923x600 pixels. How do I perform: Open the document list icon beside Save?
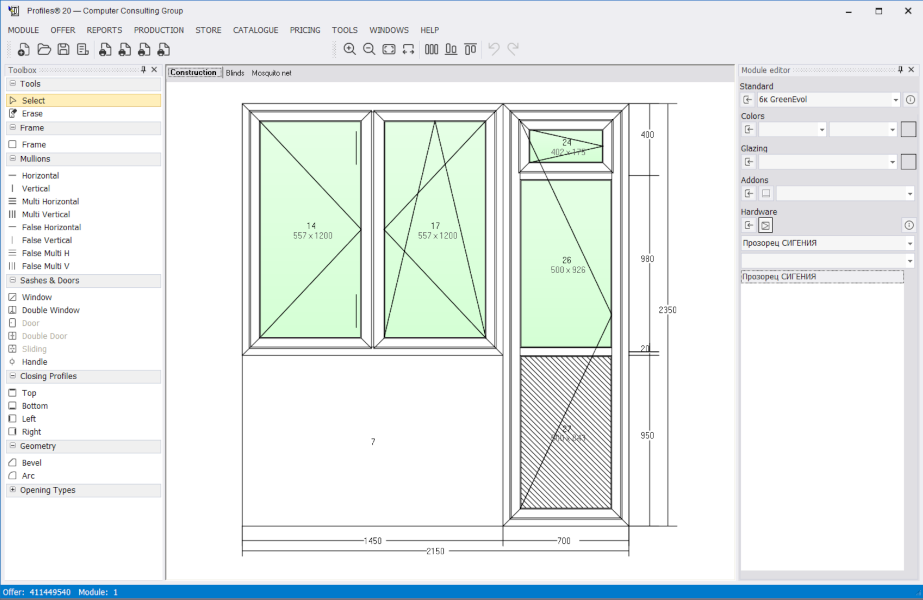[x=82, y=50]
